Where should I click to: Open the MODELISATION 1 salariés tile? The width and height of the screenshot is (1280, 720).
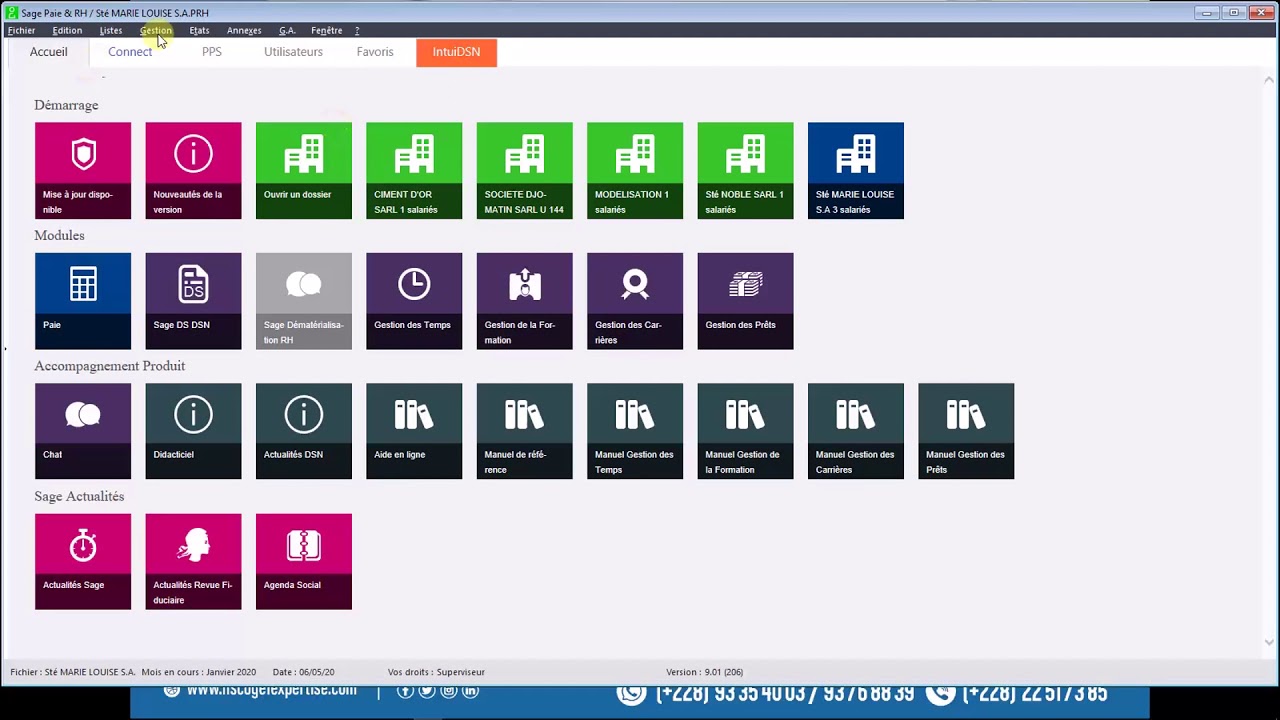point(635,170)
